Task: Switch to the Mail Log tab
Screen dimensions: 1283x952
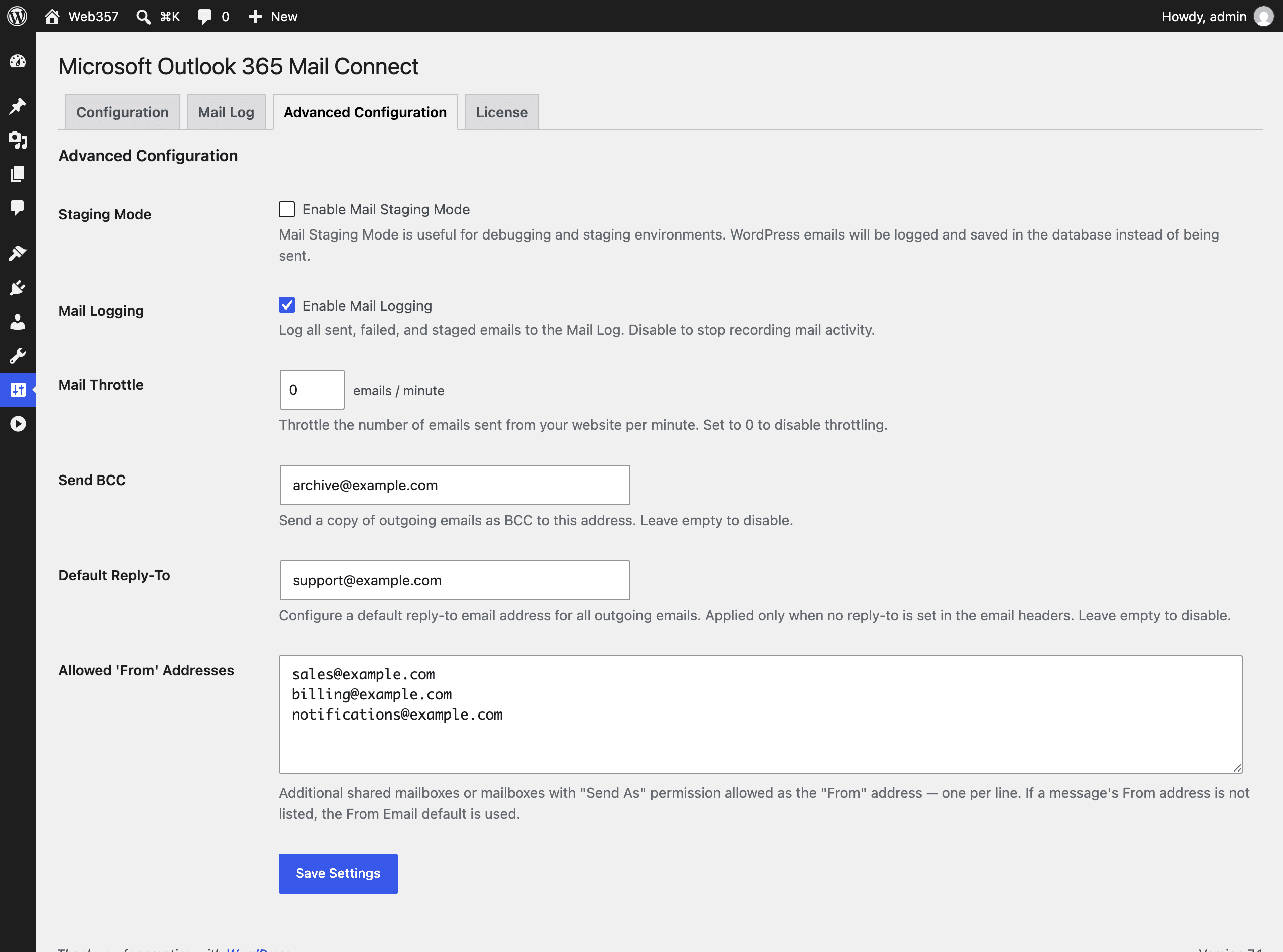Action: point(226,112)
